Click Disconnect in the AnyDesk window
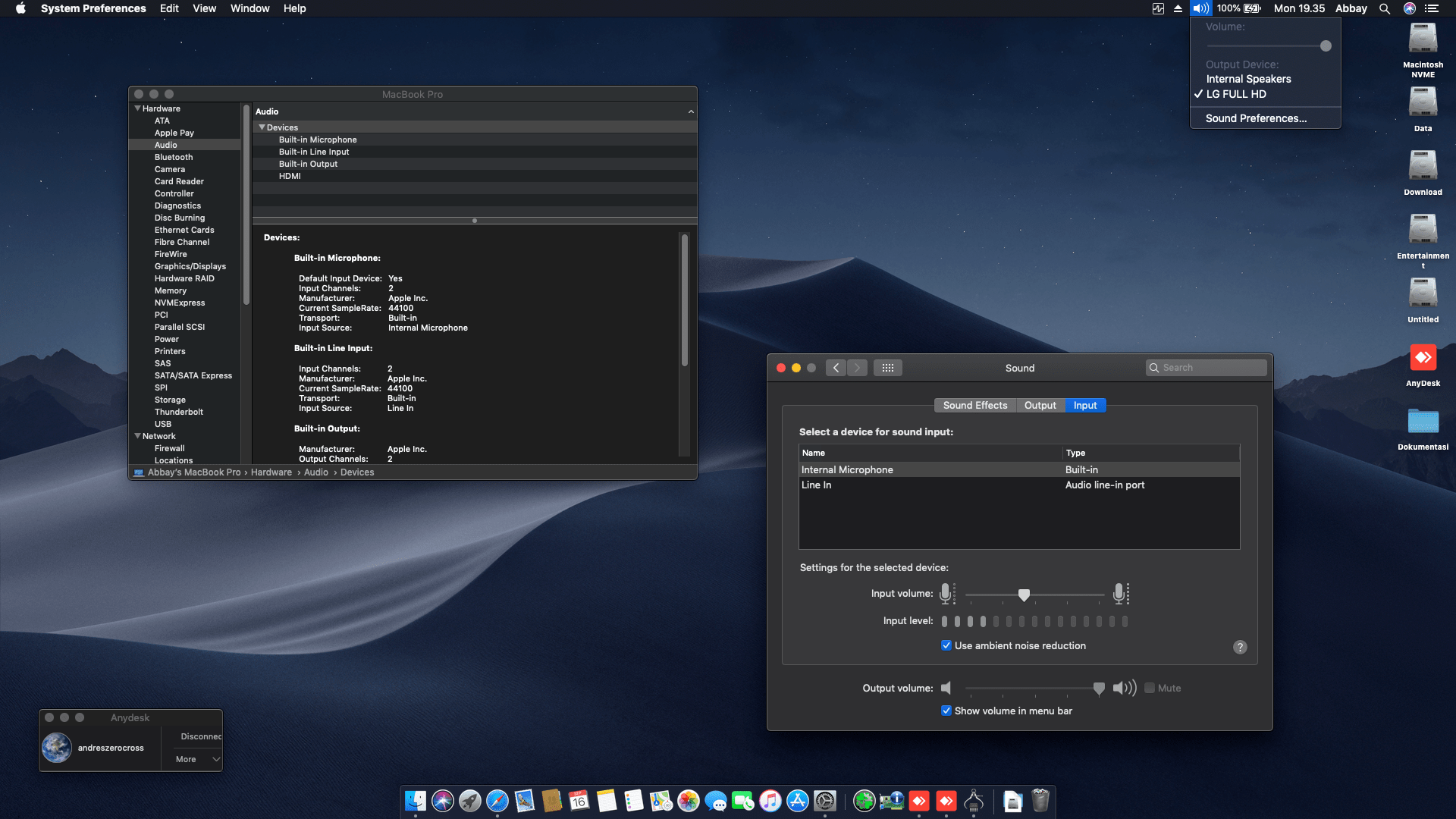Viewport: 1456px width, 819px height. coord(200,736)
